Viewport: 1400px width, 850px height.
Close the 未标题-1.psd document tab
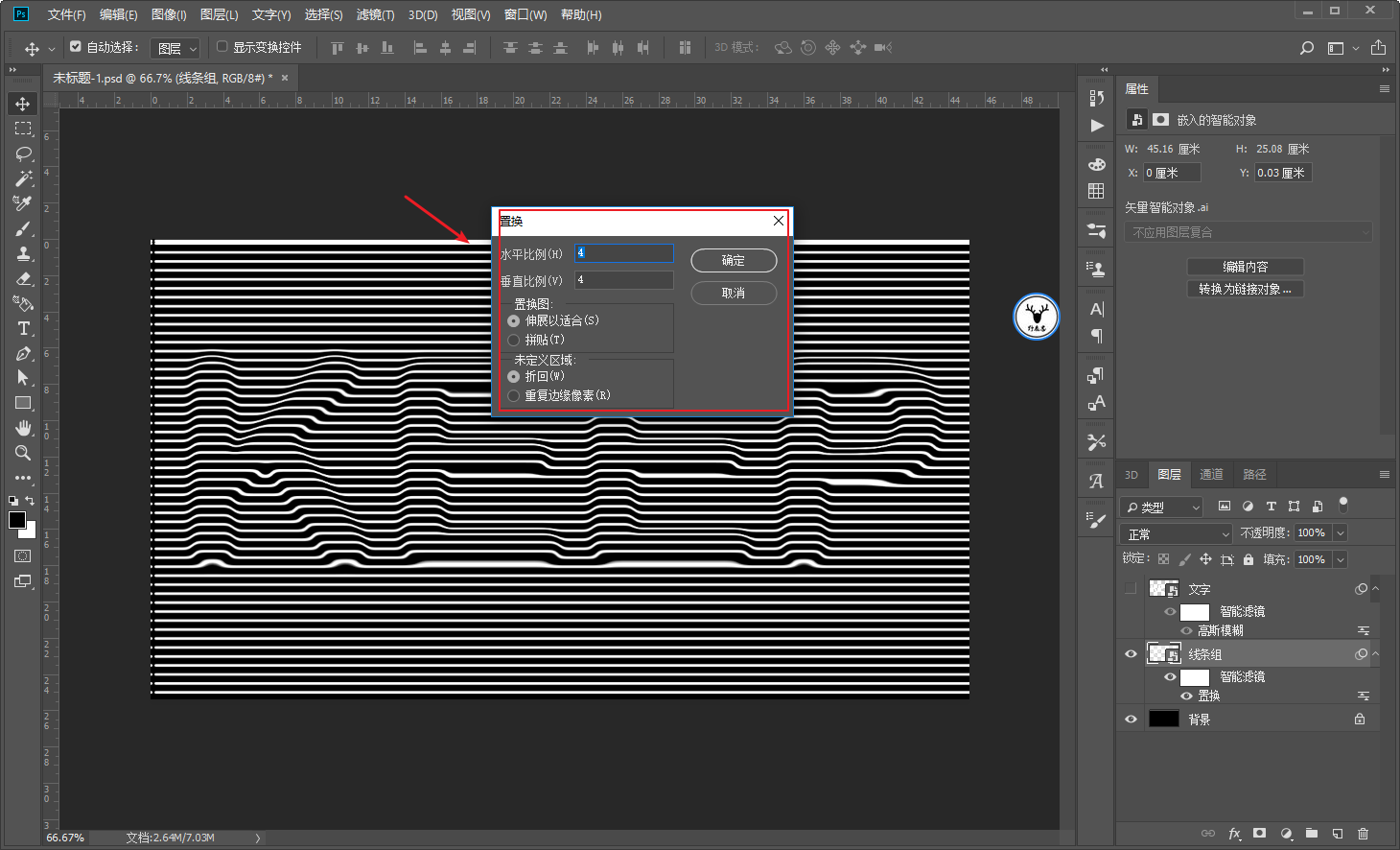tap(285, 78)
